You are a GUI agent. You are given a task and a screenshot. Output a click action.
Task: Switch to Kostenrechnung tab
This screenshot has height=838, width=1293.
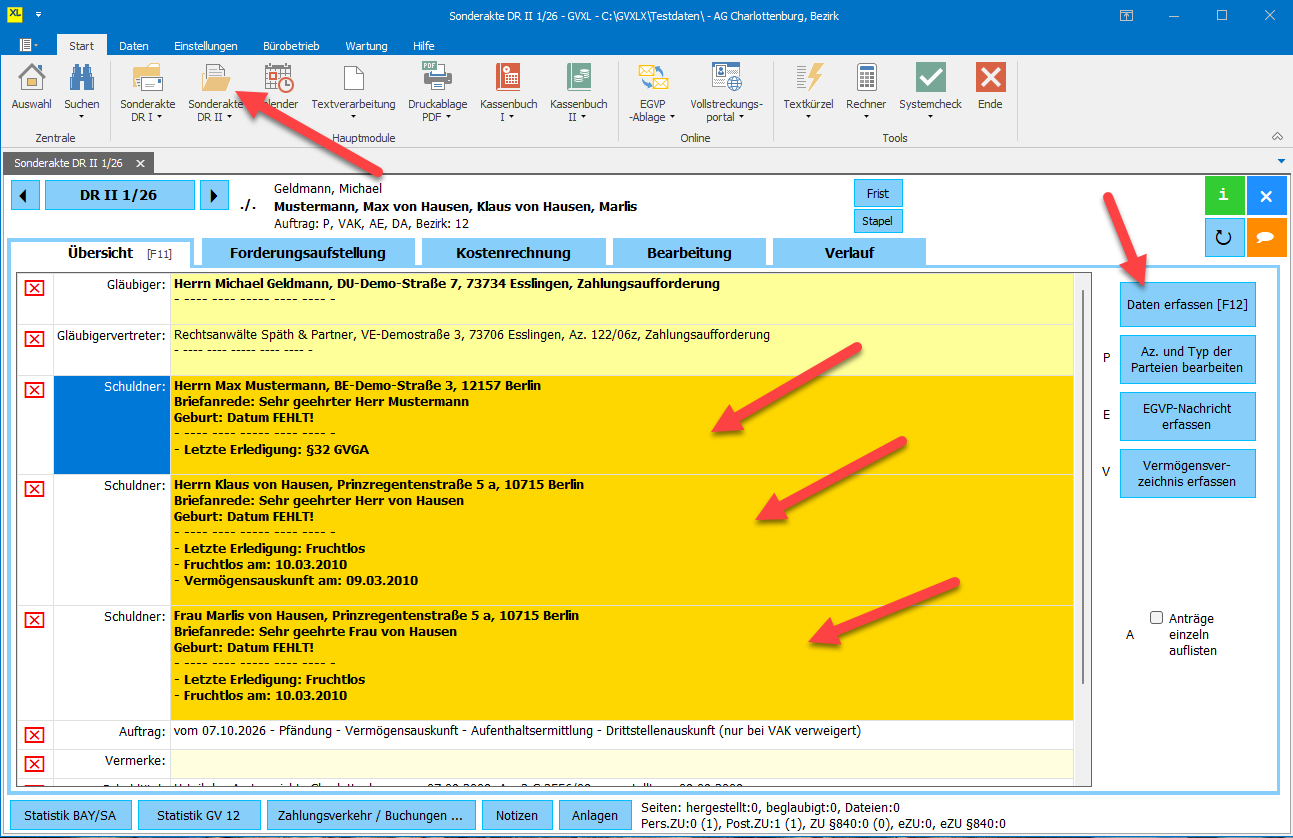[513, 253]
